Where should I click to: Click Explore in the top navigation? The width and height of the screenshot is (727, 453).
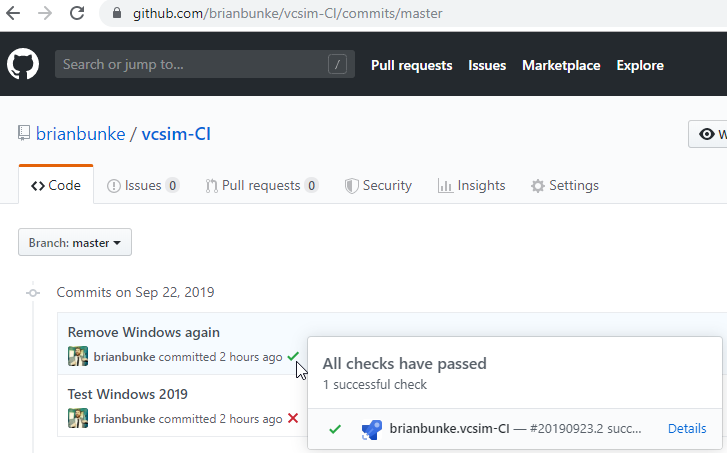tap(640, 65)
